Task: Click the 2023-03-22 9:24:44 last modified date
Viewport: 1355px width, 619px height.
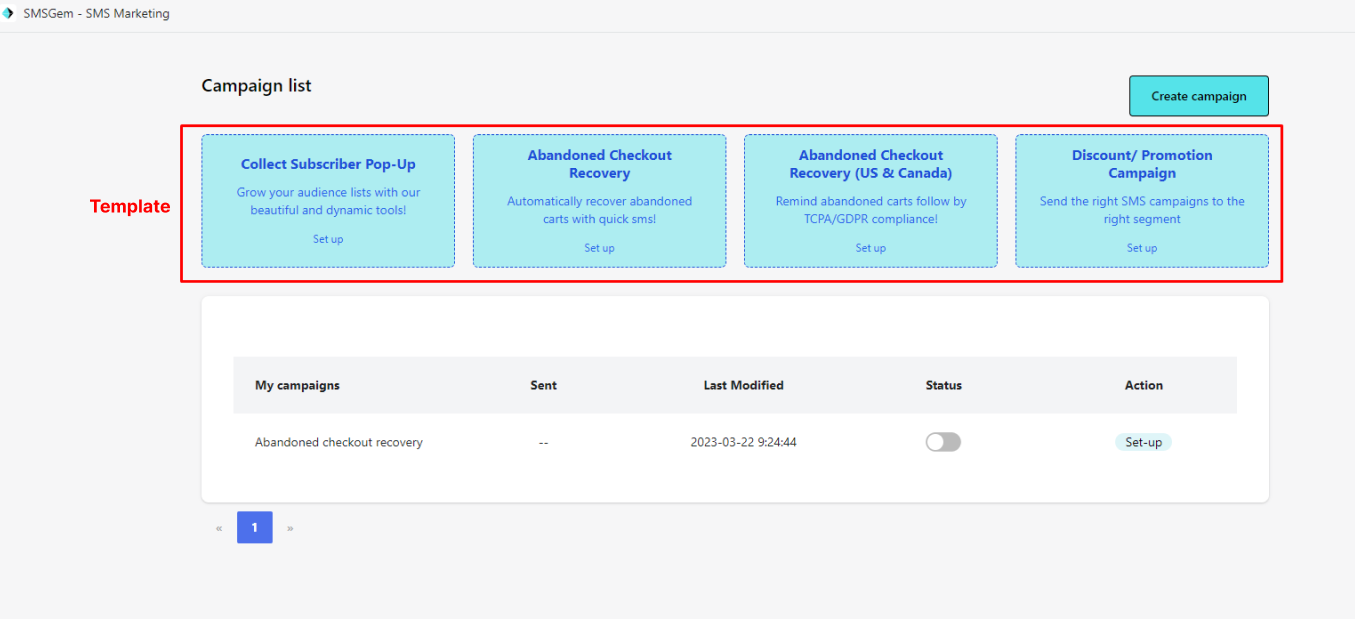Action: 743,442
